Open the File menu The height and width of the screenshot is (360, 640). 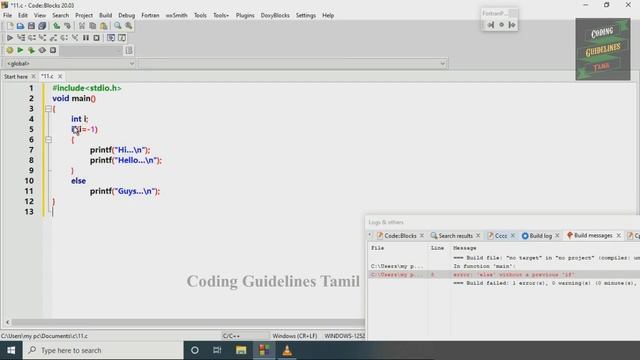(7, 15)
